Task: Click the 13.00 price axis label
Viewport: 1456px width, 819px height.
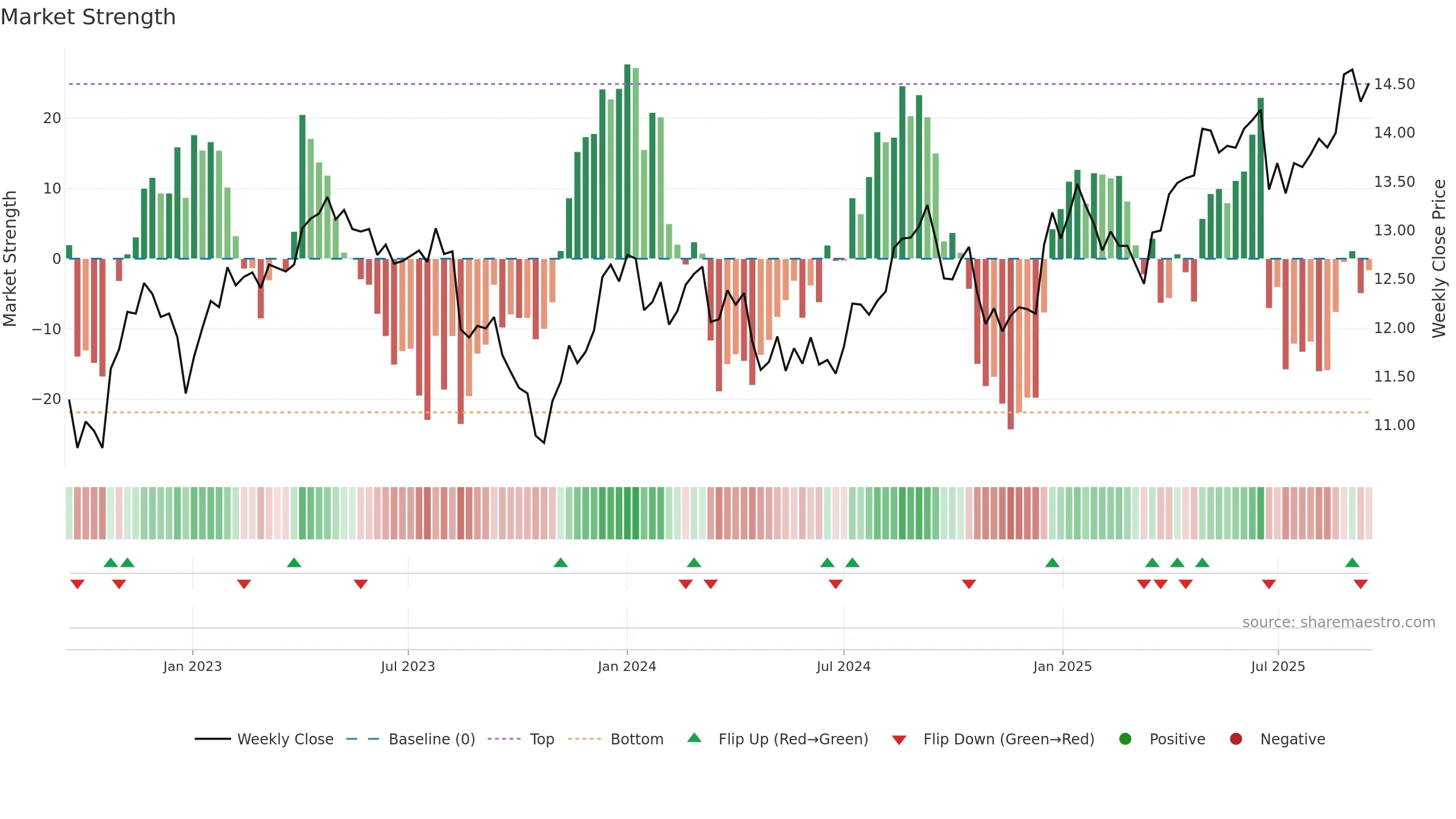Action: tap(1394, 231)
